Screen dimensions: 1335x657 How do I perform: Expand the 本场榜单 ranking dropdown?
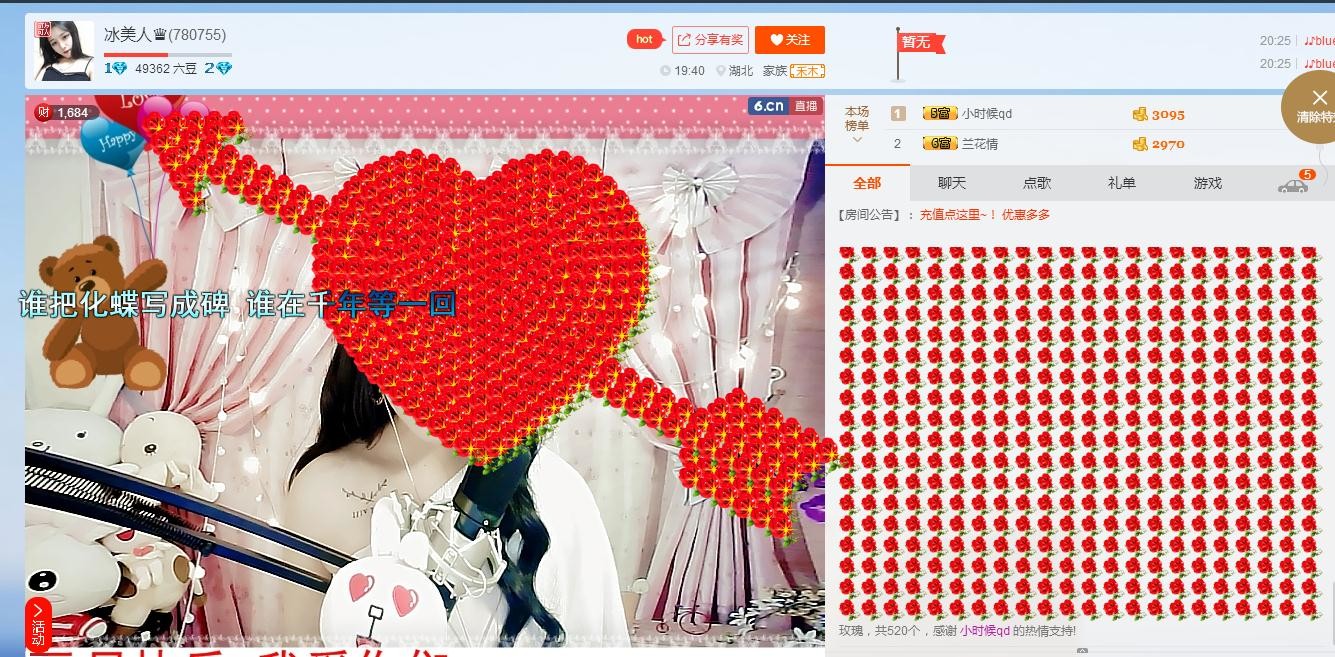coord(857,124)
